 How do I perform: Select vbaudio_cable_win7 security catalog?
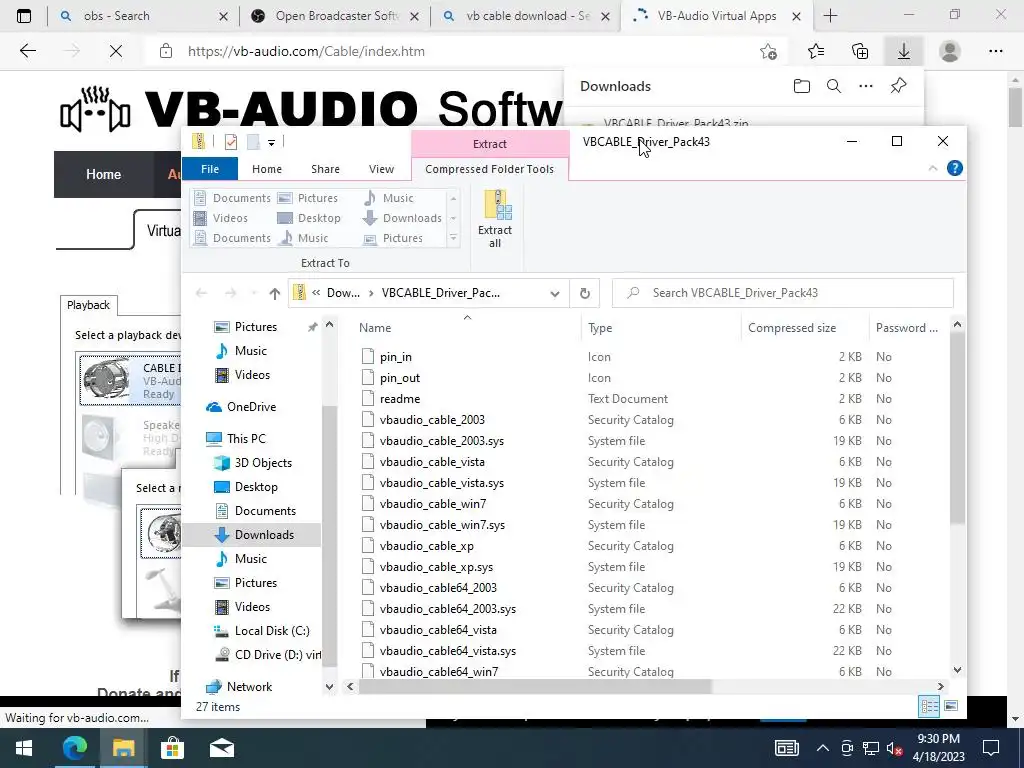tap(432, 504)
